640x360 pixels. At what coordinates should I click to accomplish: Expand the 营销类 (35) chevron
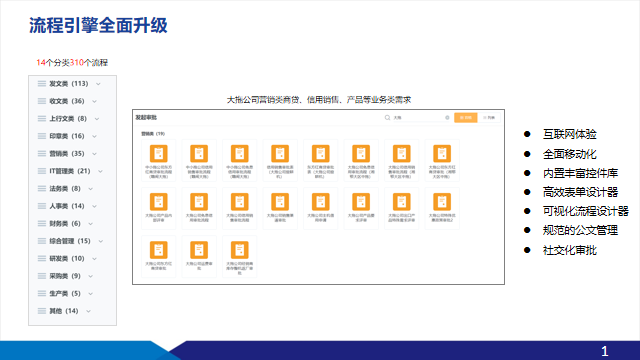(x=94, y=154)
